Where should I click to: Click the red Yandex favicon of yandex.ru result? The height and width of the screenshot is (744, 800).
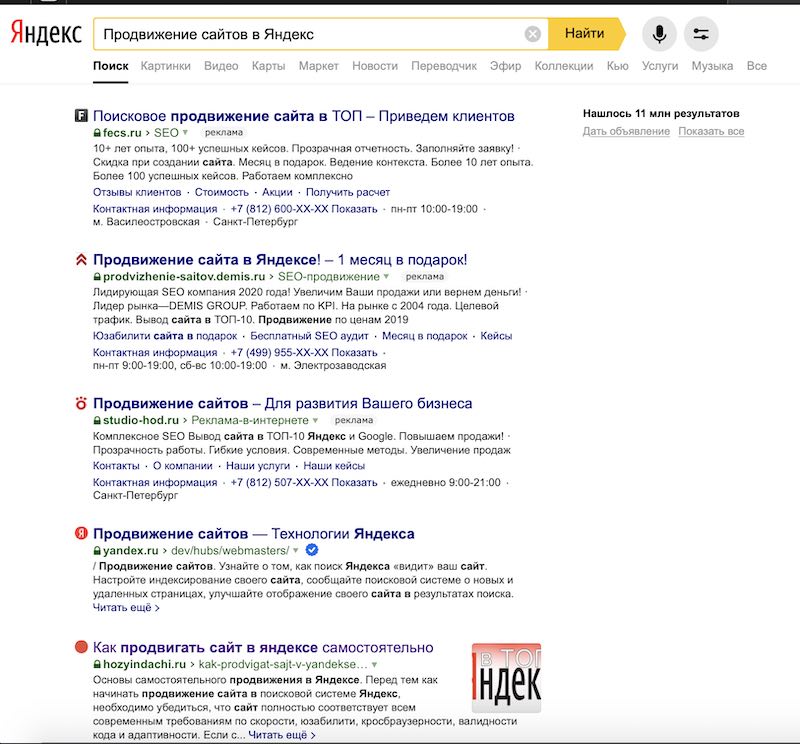click(x=81, y=533)
